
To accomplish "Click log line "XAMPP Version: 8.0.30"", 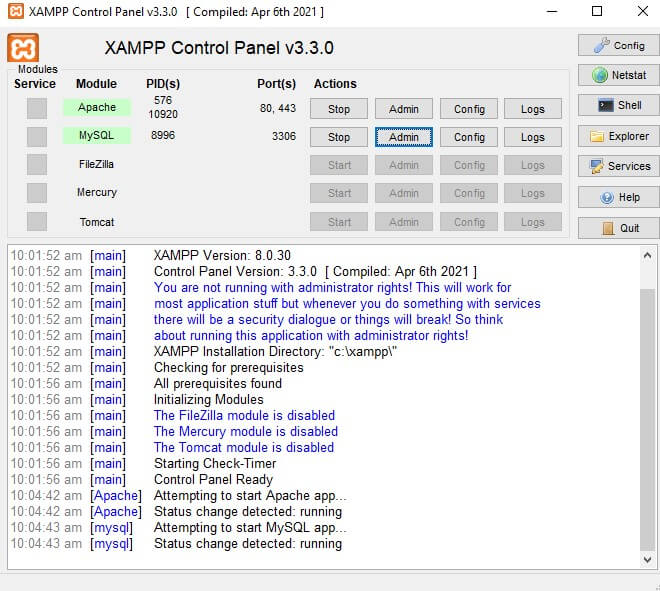I will (222, 256).
